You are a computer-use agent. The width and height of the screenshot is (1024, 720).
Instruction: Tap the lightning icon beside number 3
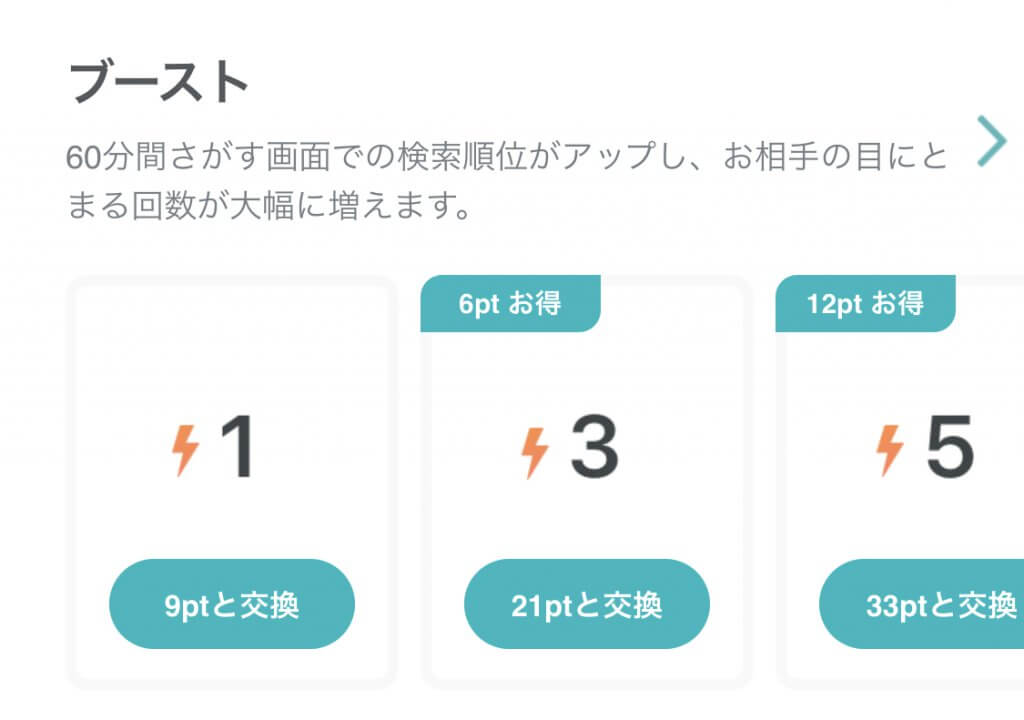[535, 450]
